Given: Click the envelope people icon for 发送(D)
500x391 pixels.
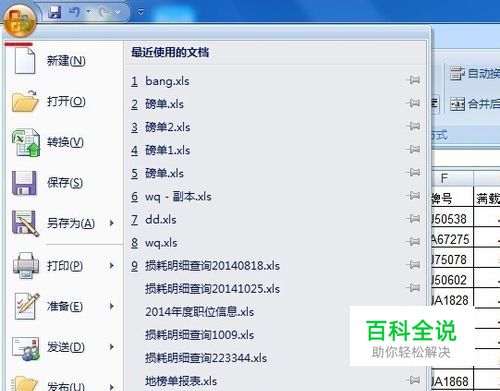Looking at the screenshot, I should point(26,348).
